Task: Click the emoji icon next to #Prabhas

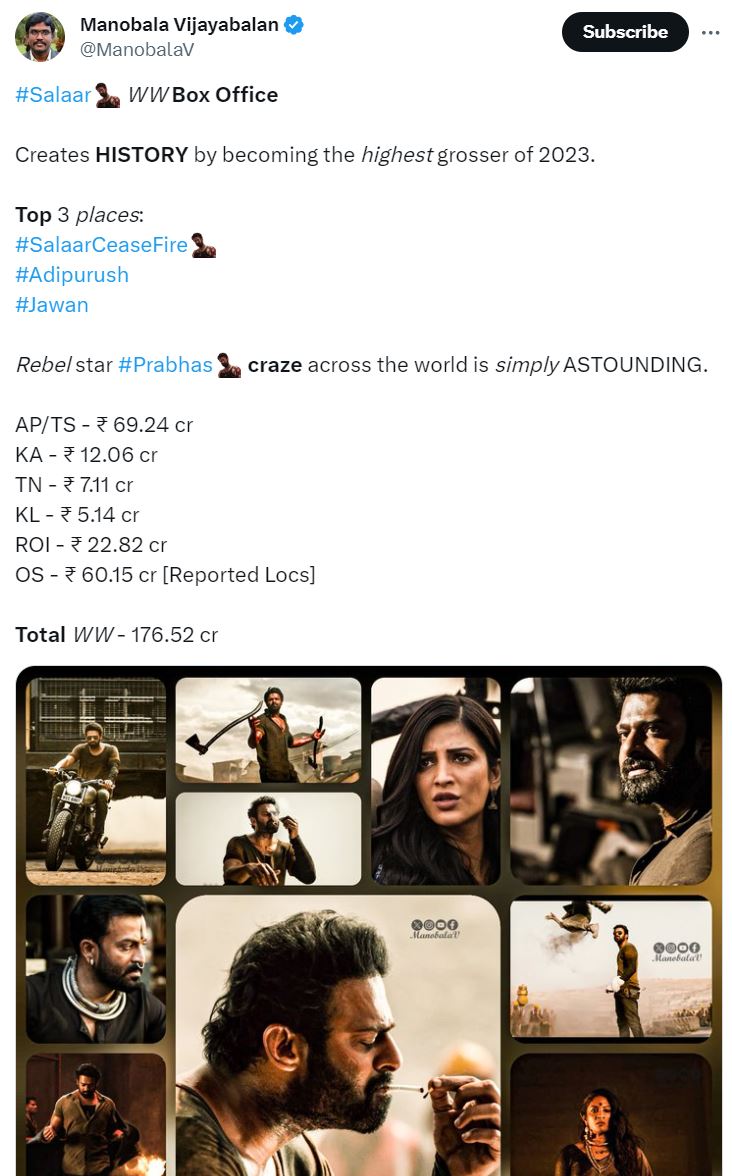Action: click(229, 365)
